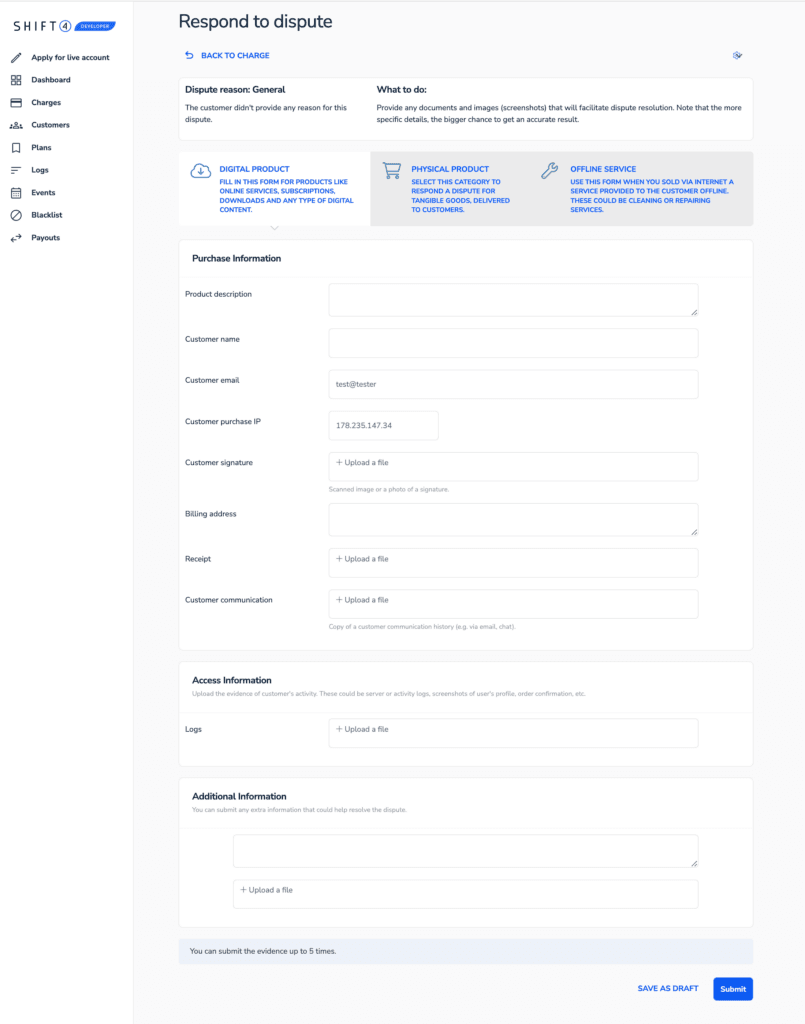Screen dimensions: 805x1024
Task: Open Customers in the sidebar
Action: click(x=50, y=125)
